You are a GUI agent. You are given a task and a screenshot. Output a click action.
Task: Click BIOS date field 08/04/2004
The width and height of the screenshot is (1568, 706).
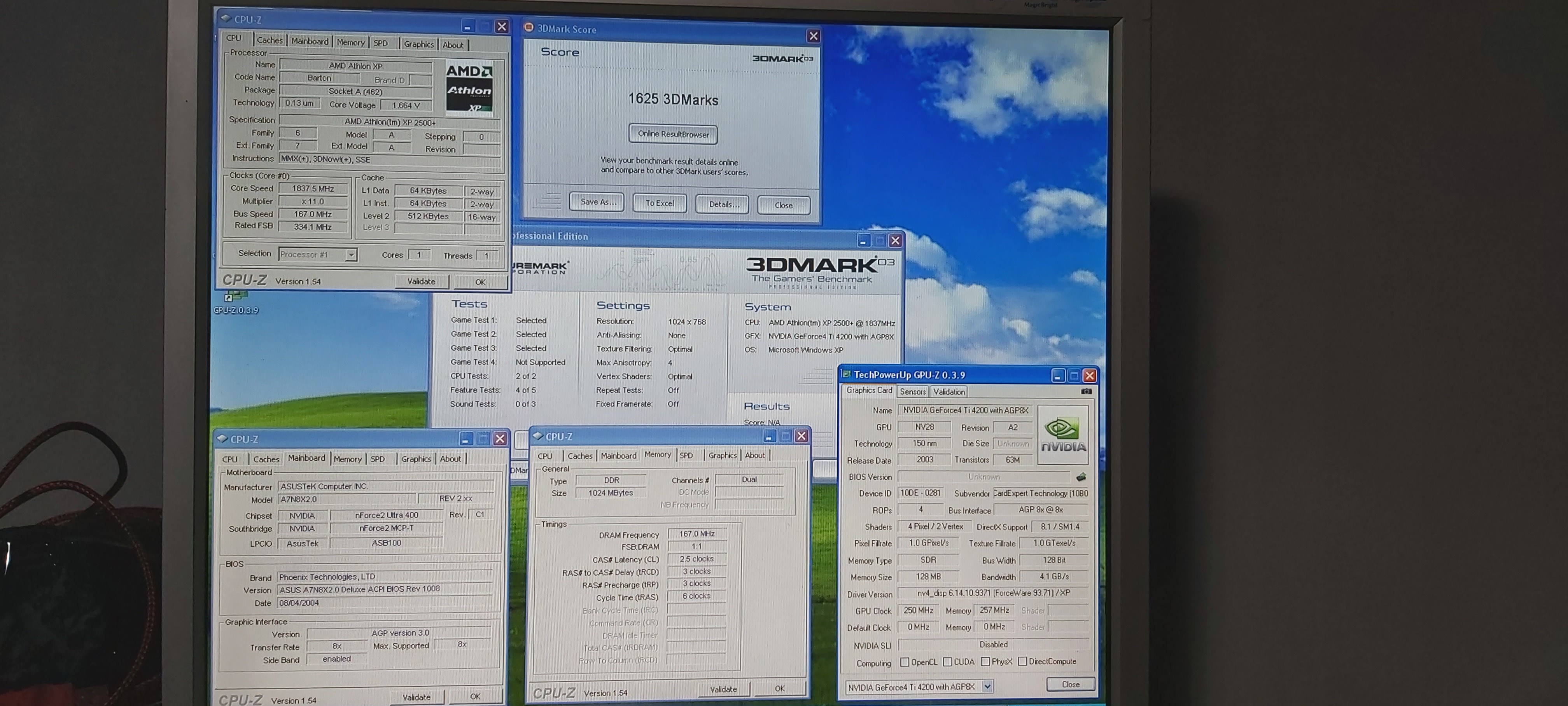385,603
